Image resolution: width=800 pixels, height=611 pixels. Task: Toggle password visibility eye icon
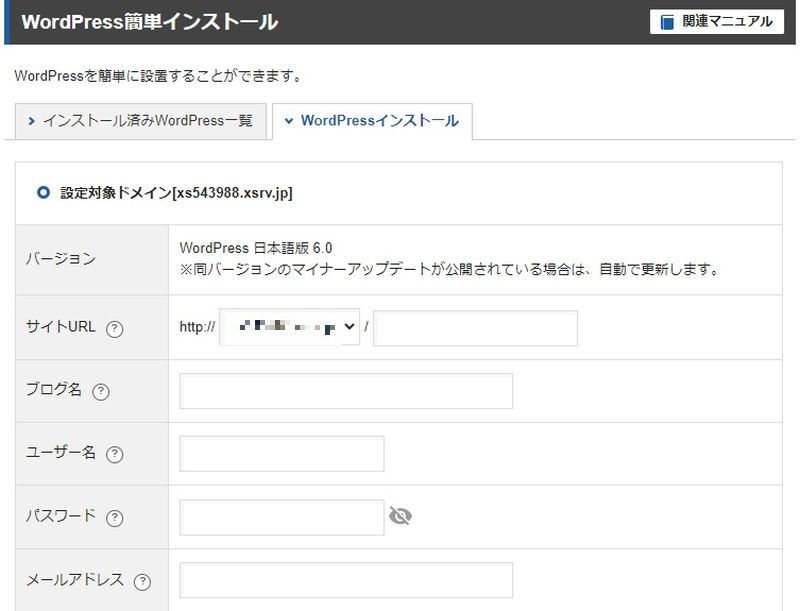tap(401, 516)
